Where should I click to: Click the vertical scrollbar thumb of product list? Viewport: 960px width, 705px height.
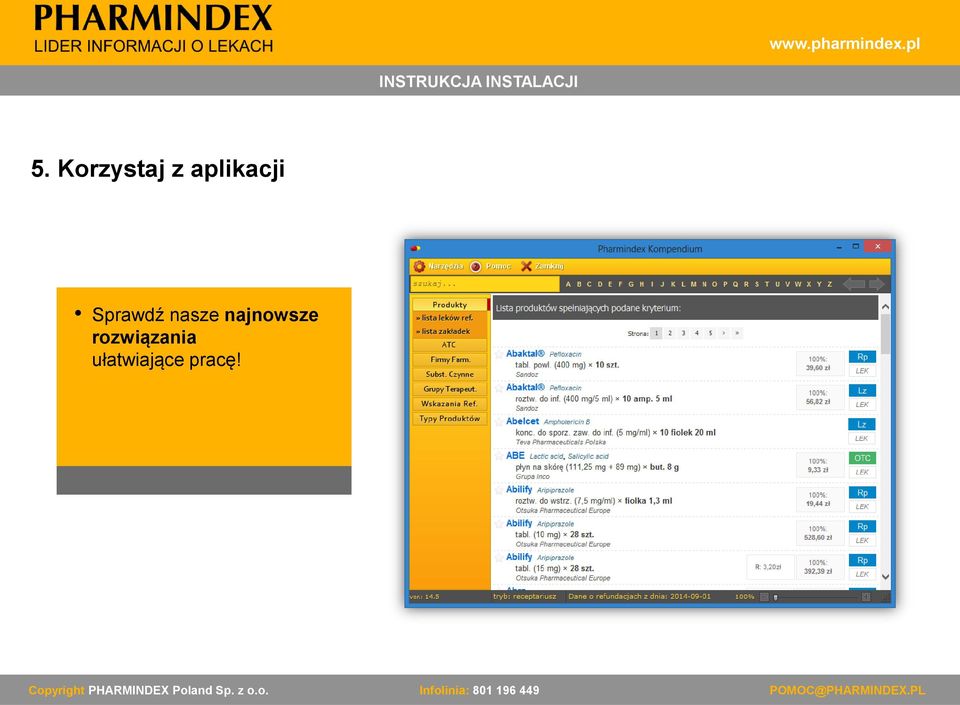click(x=885, y=333)
